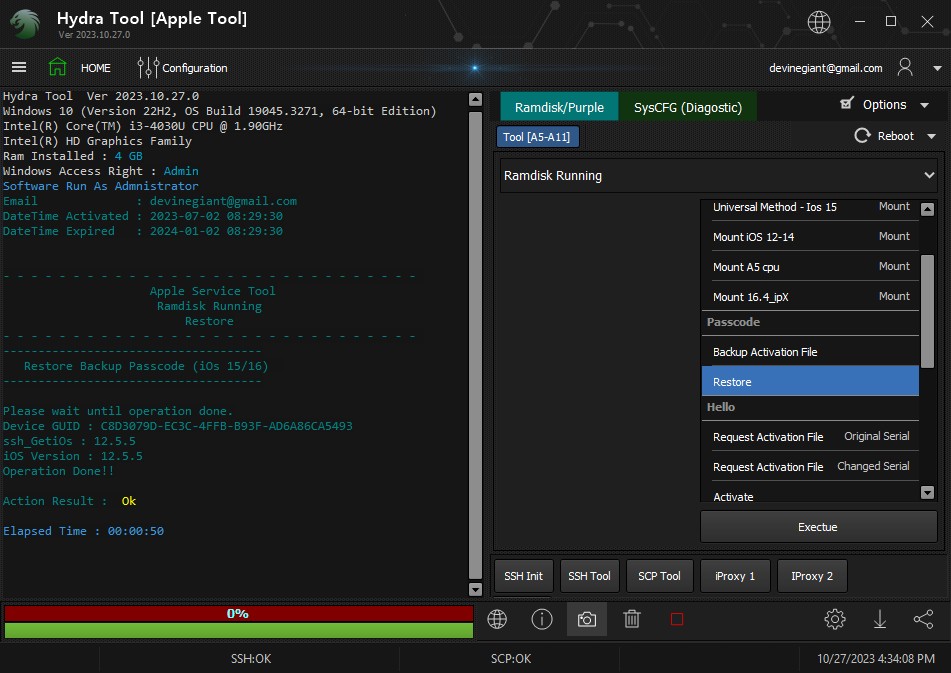Image resolution: width=951 pixels, height=673 pixels.
Task: Click the log scrollbar down arrow
Action: [476, 589]
